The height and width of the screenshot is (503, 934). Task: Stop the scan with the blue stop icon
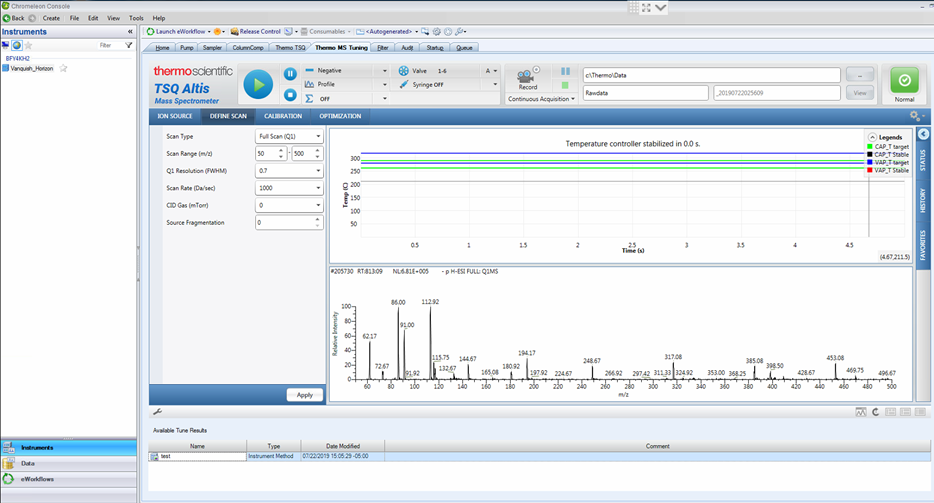[290, 95]
